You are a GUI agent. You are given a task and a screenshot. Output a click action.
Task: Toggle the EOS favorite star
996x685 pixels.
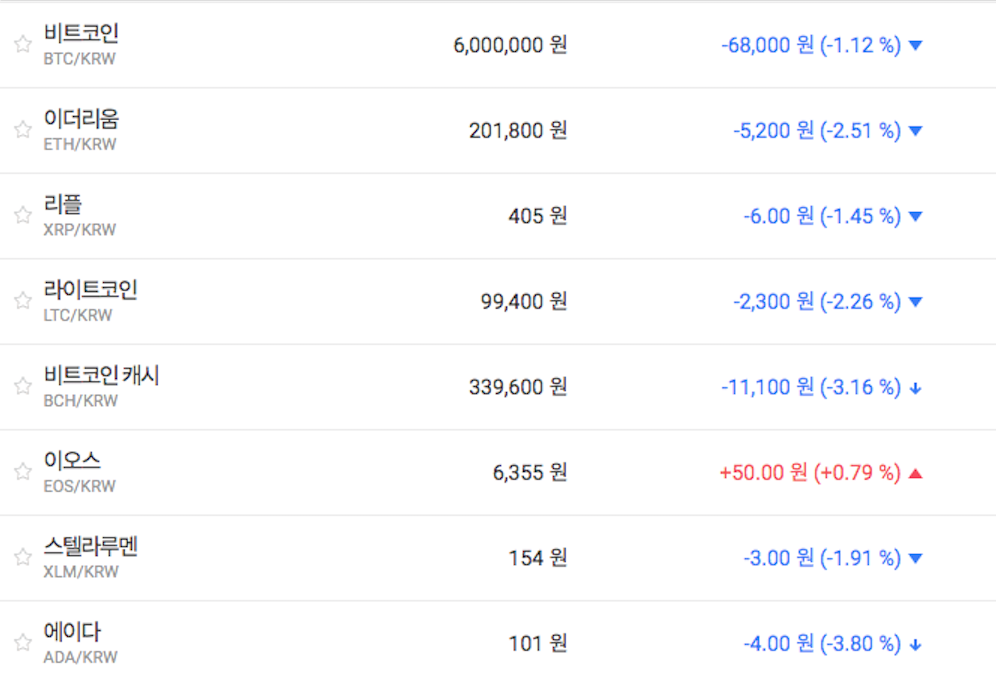23,471
